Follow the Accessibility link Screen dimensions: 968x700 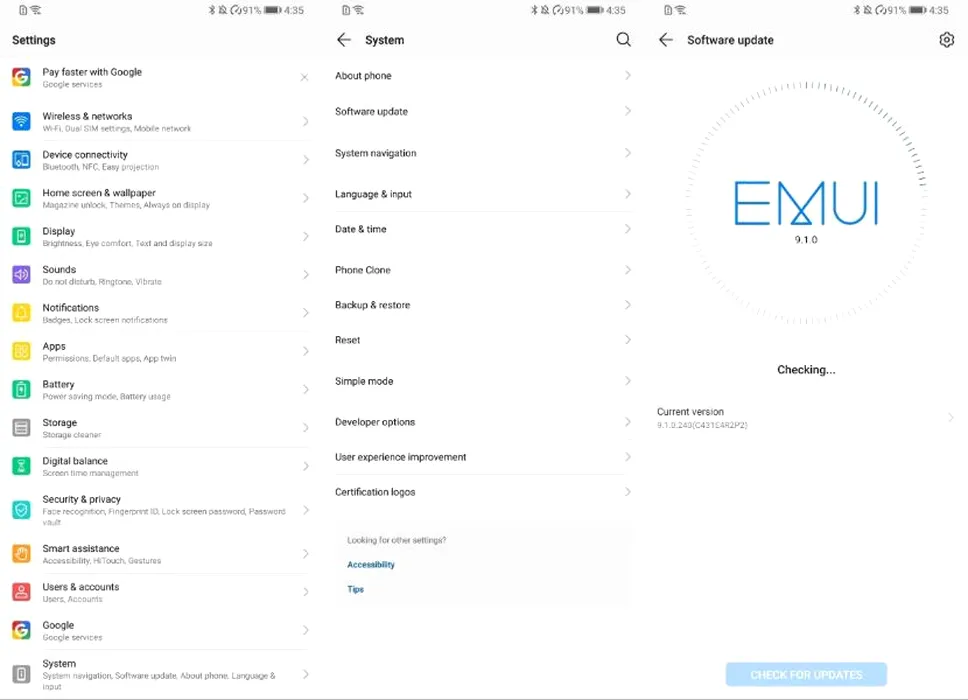[370, 564]
